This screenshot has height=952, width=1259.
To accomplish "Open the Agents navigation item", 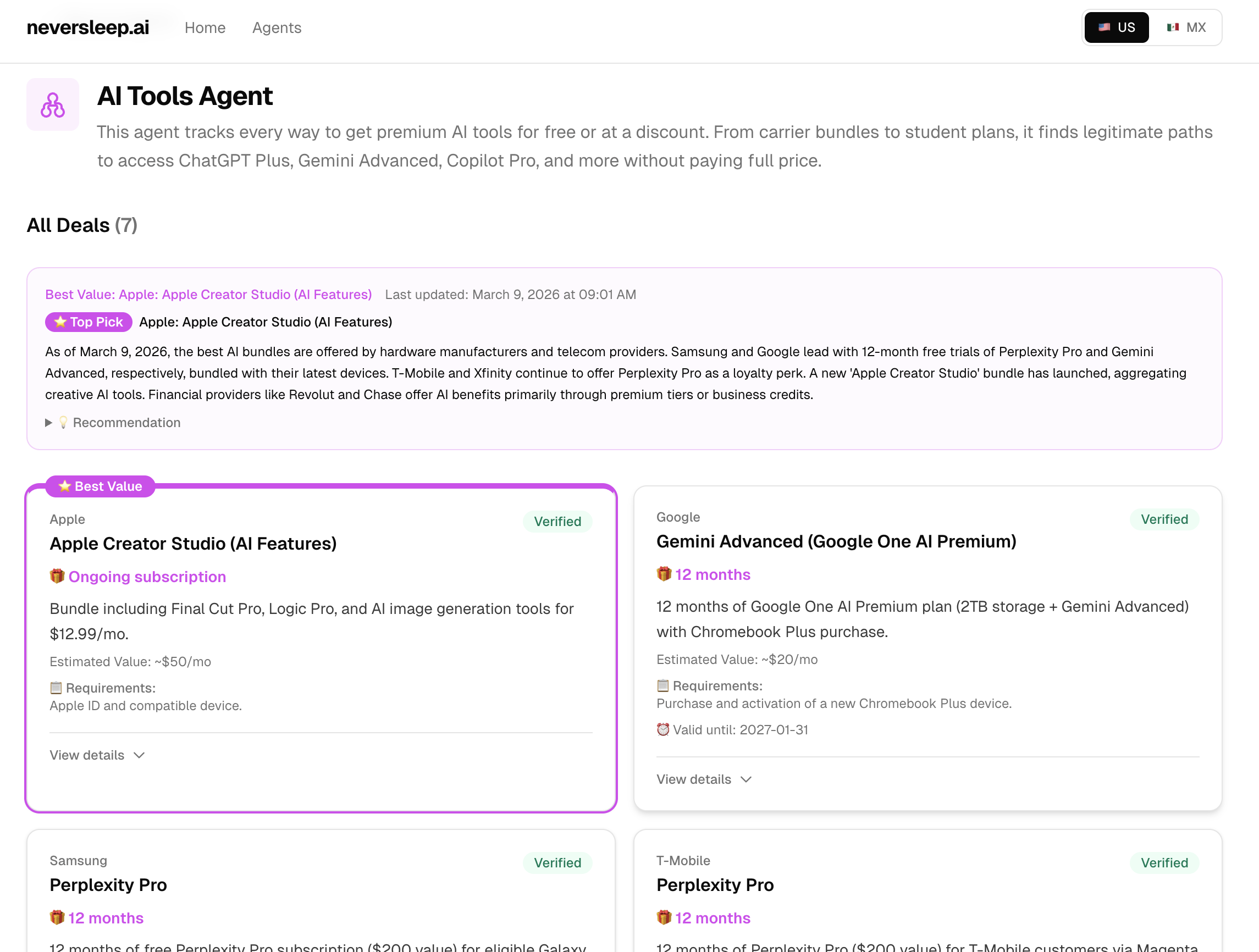I will (277, 27).
